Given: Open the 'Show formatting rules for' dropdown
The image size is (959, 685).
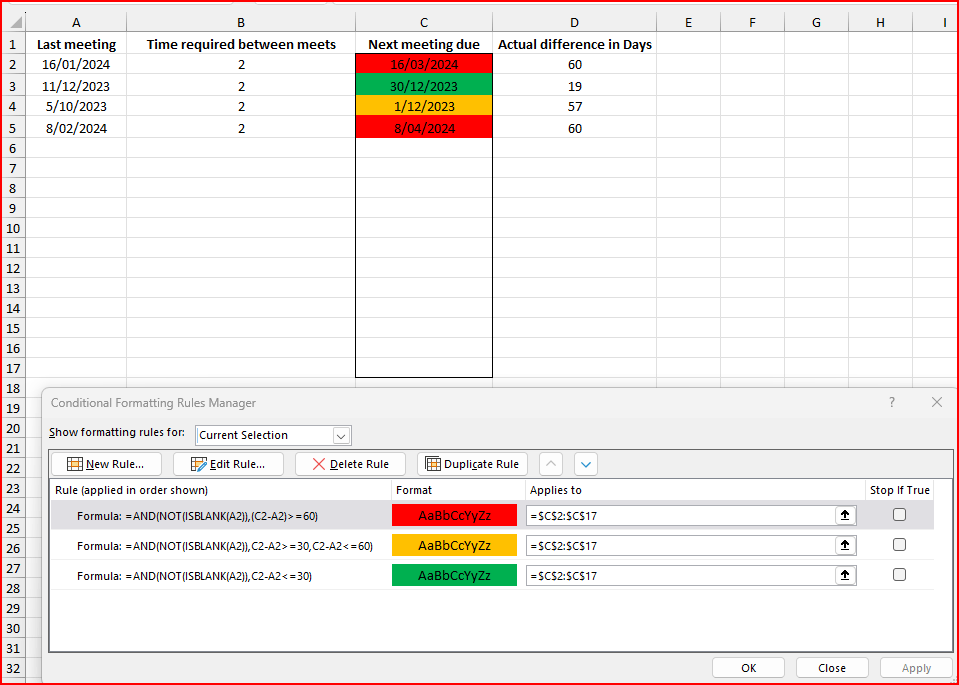Looking at the screenshot, I should [341, 435].
